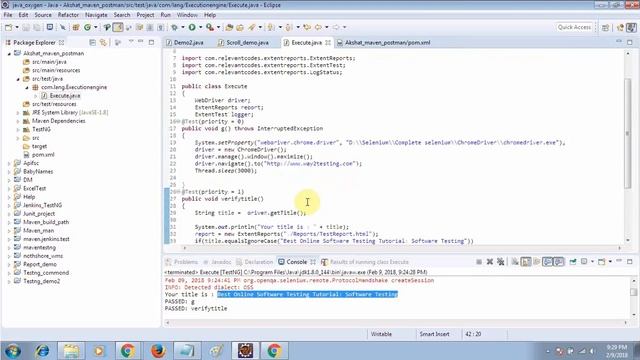Open Package Explorer View Menu triangle
Viewport: 640px width, 360px height.
click(131, 42)
